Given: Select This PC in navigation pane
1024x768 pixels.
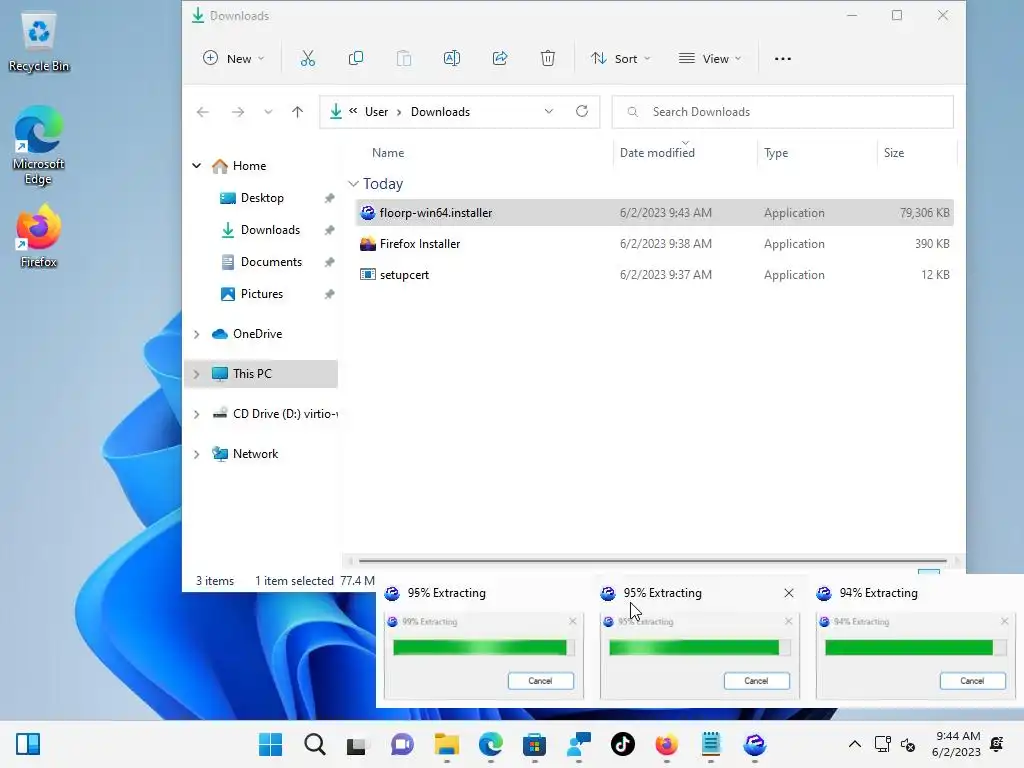Looking at the screenshot, I should [262, 374].
